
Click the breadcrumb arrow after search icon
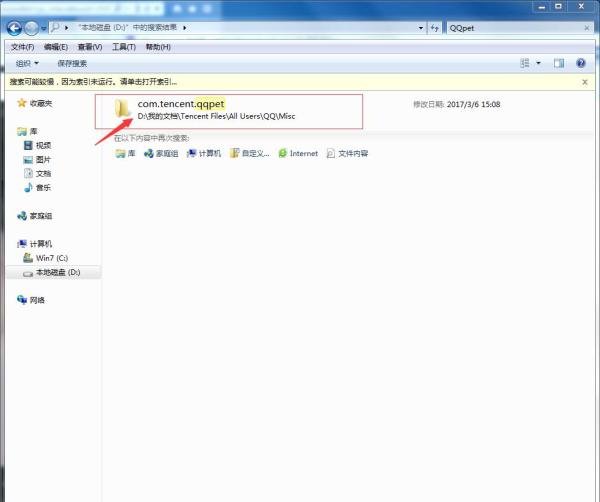coord(67,28)
